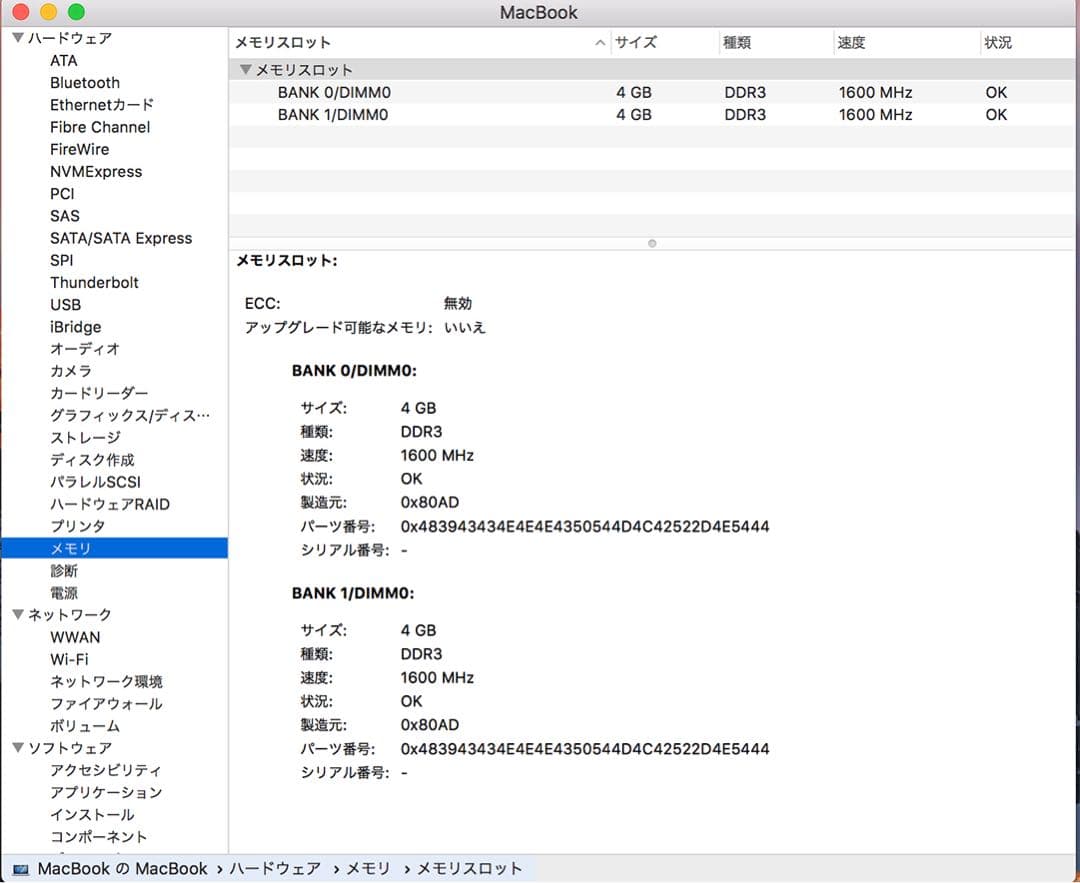Open SATA/SATA Express entry
This screenshot has height=883, width=1080.
click(x=121, y=238)
